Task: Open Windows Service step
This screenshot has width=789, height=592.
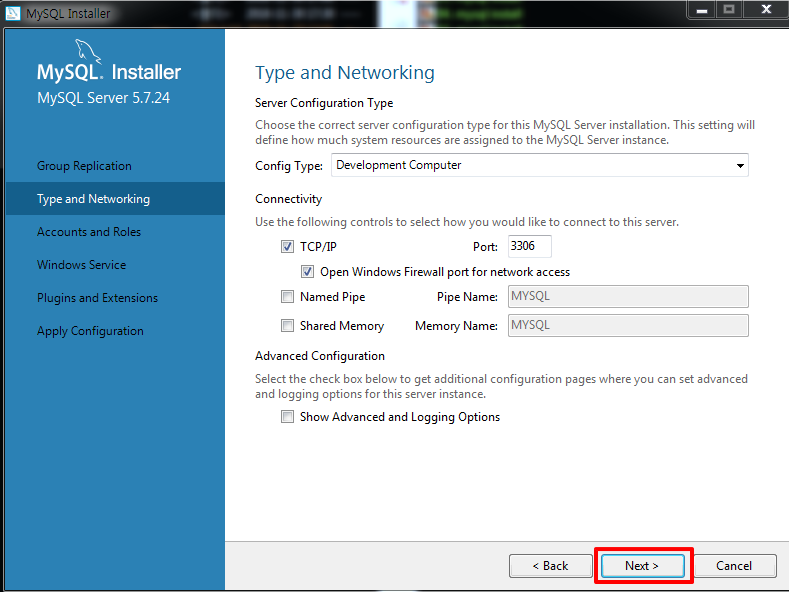Action: pos(115,265)
